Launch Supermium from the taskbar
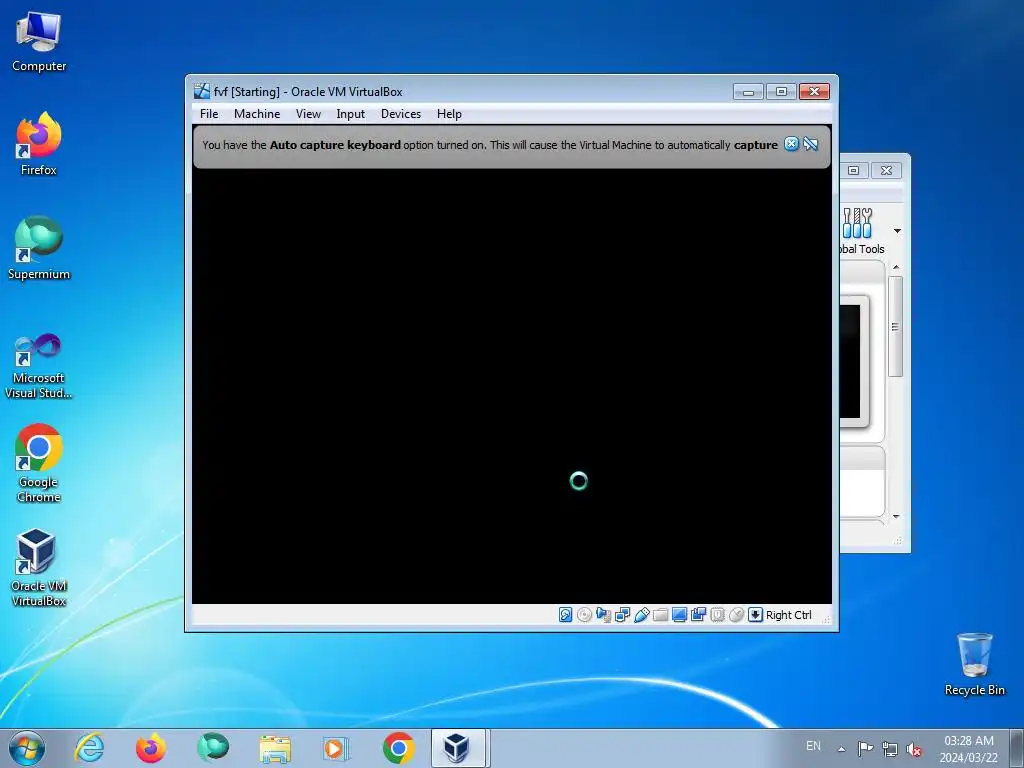 [213, 748]
